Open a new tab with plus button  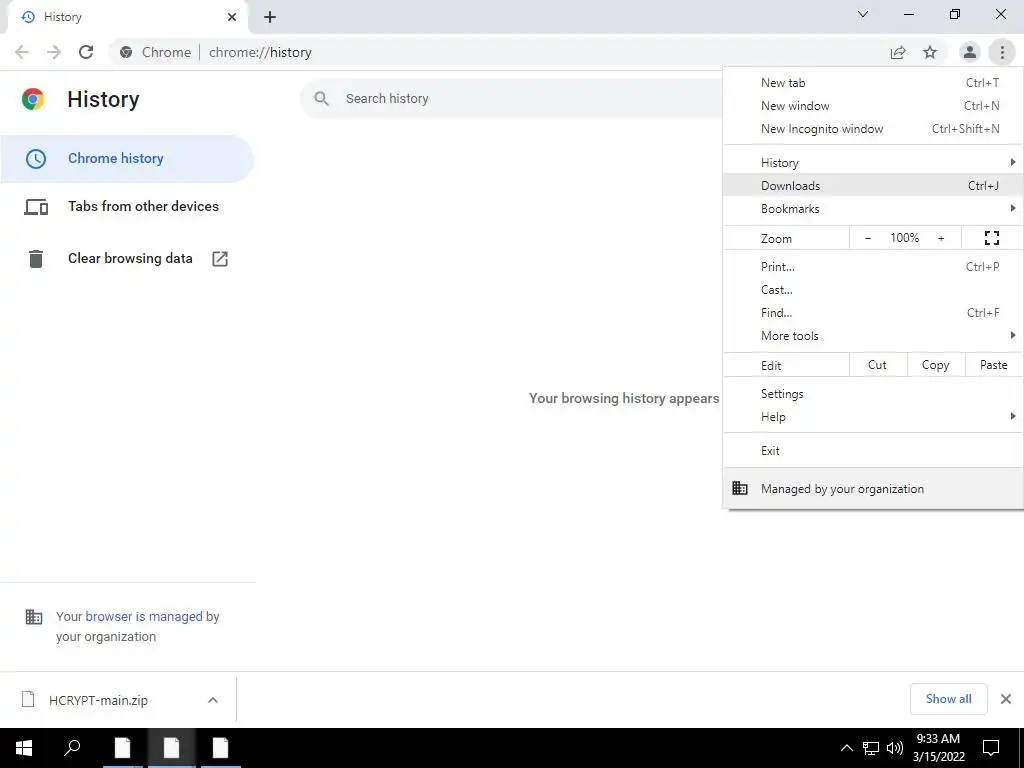coord(270,17)
